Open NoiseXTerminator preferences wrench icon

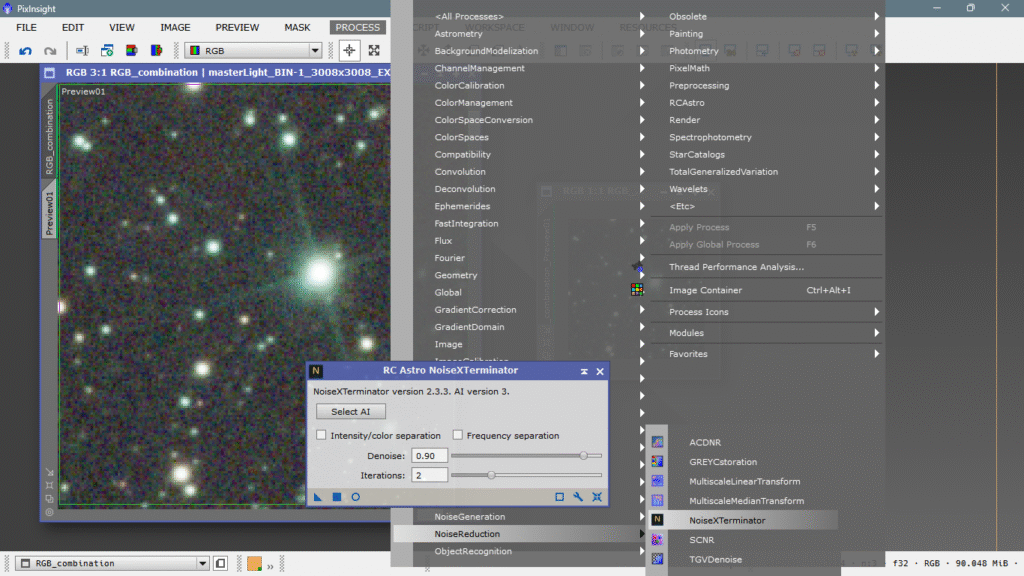click(x=578, y=497)
